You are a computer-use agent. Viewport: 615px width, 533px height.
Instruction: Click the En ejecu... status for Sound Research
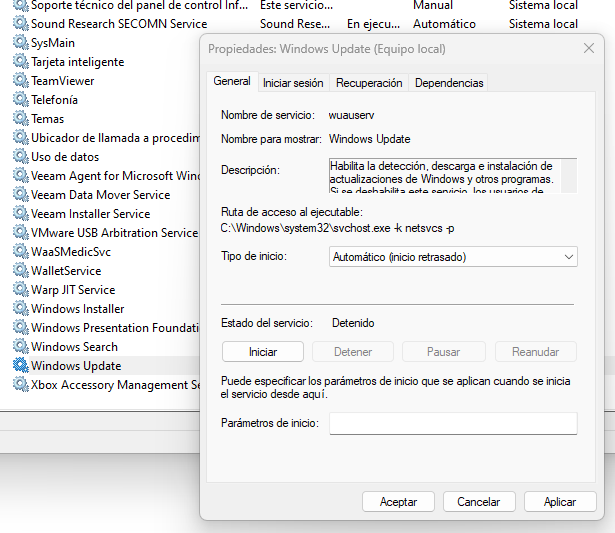tap(373, 24)
